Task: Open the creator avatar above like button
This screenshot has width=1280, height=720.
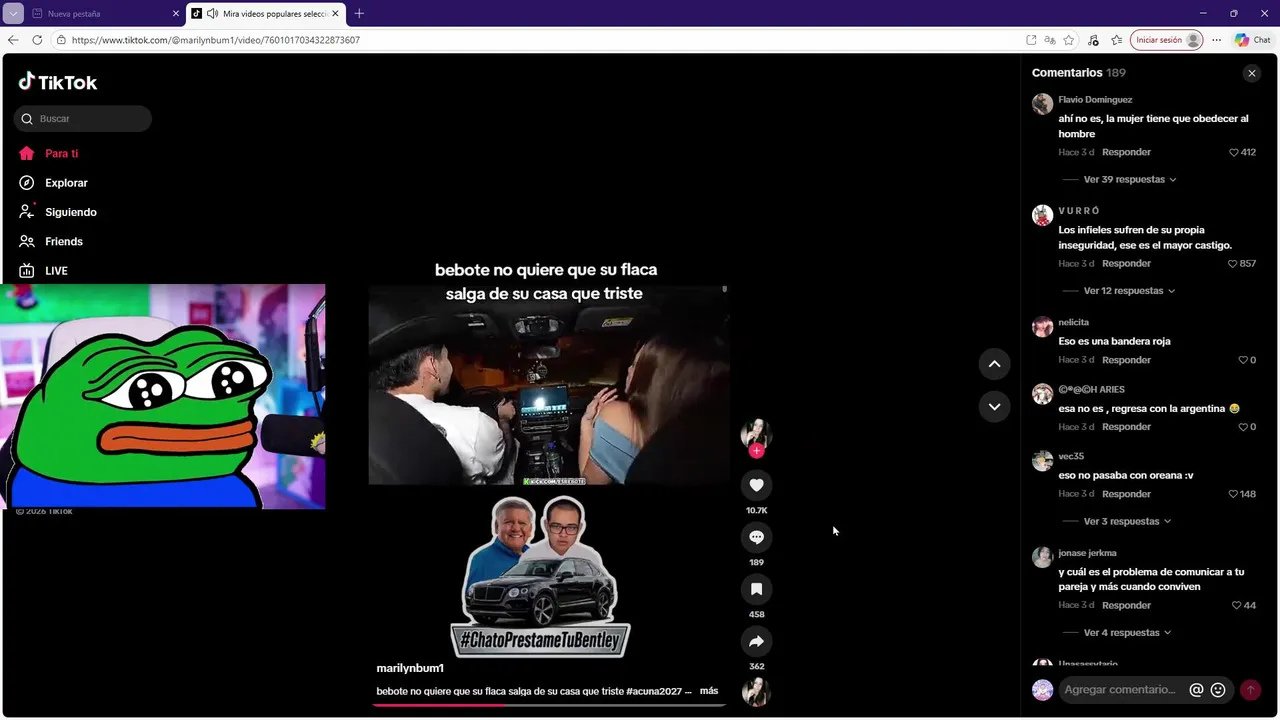Action: [x=756, y=433]
